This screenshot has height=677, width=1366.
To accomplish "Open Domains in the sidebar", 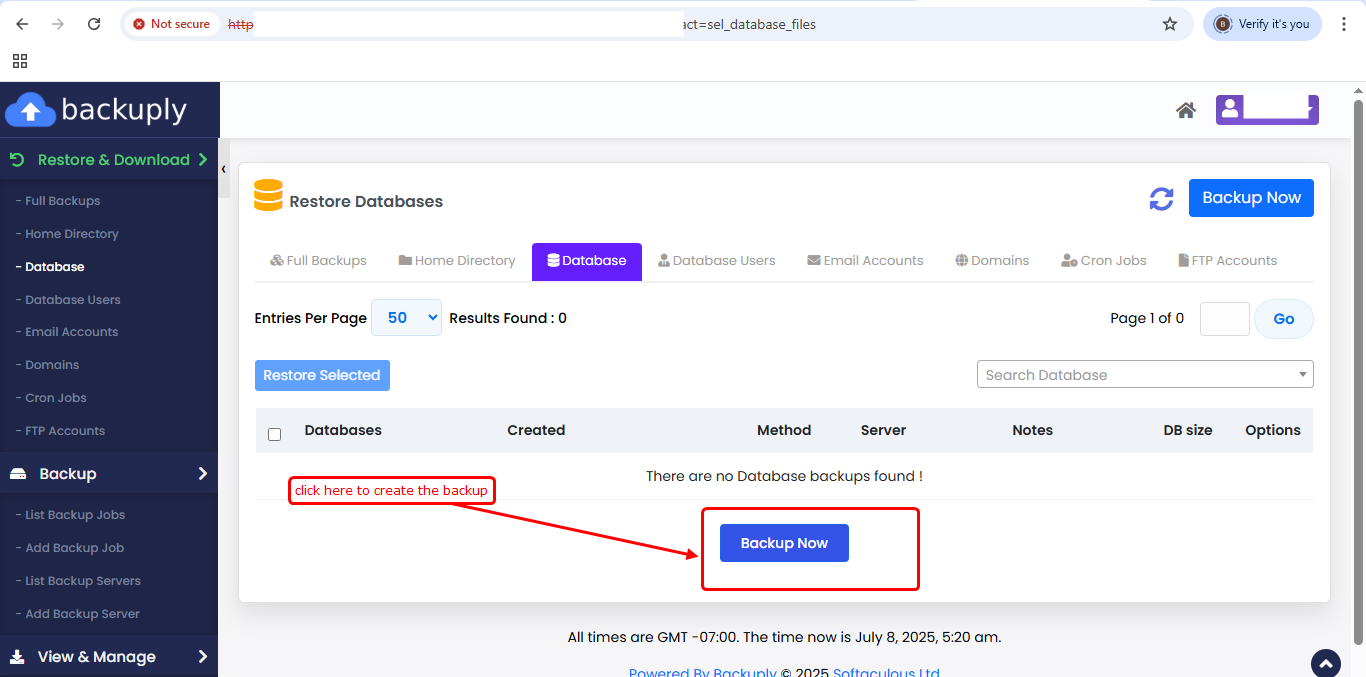I will pos(52,365).
